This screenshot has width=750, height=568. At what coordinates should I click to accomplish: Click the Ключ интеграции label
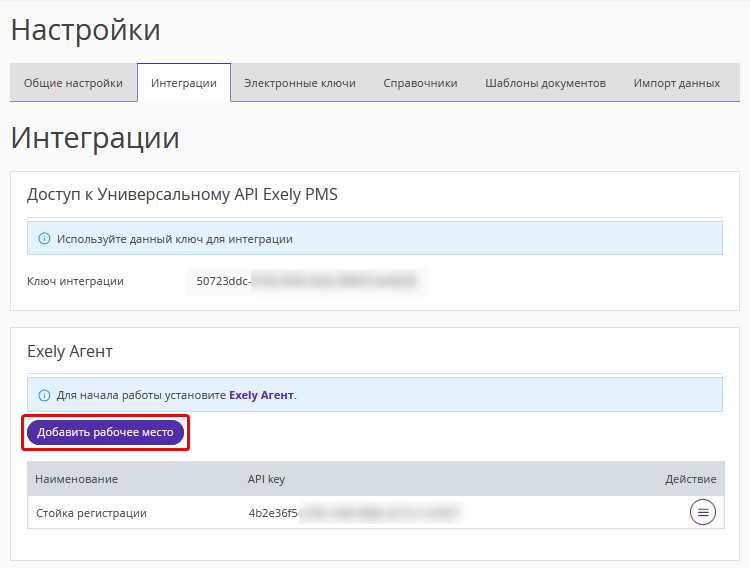(x=76, y=281)
